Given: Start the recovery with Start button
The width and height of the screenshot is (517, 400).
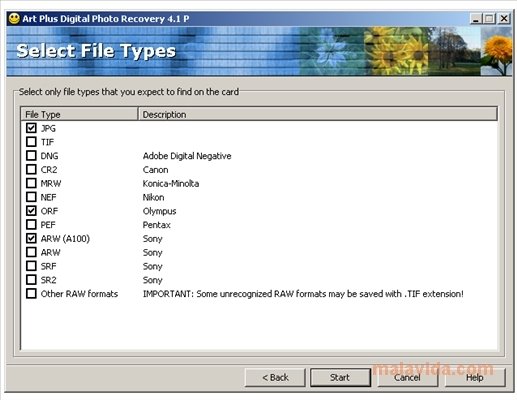Looking at the screenshot, I should [340, 377].
